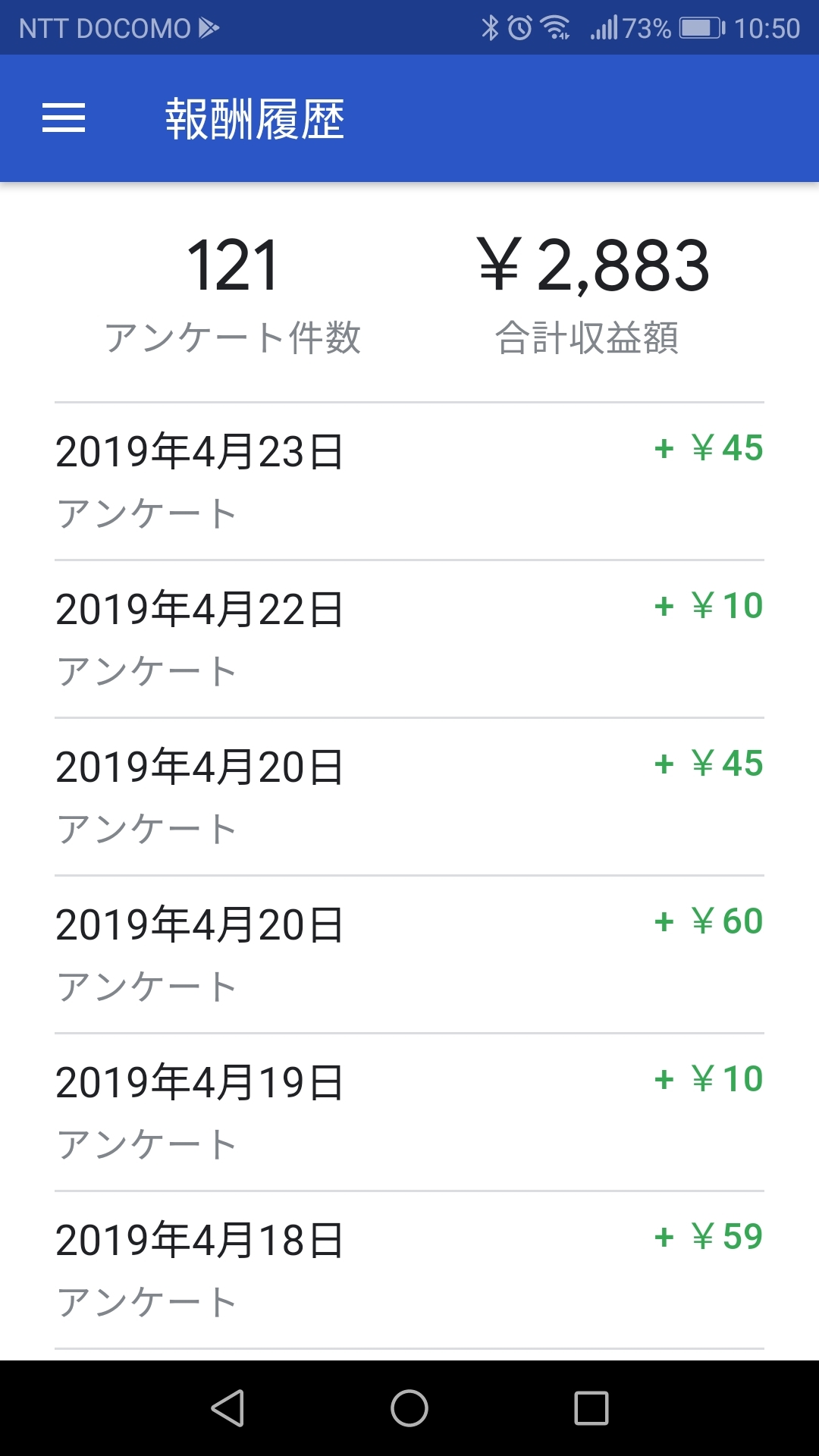Screen dimensions: 819x1456
Task: Tap the Android home button
Action: 409,1408
